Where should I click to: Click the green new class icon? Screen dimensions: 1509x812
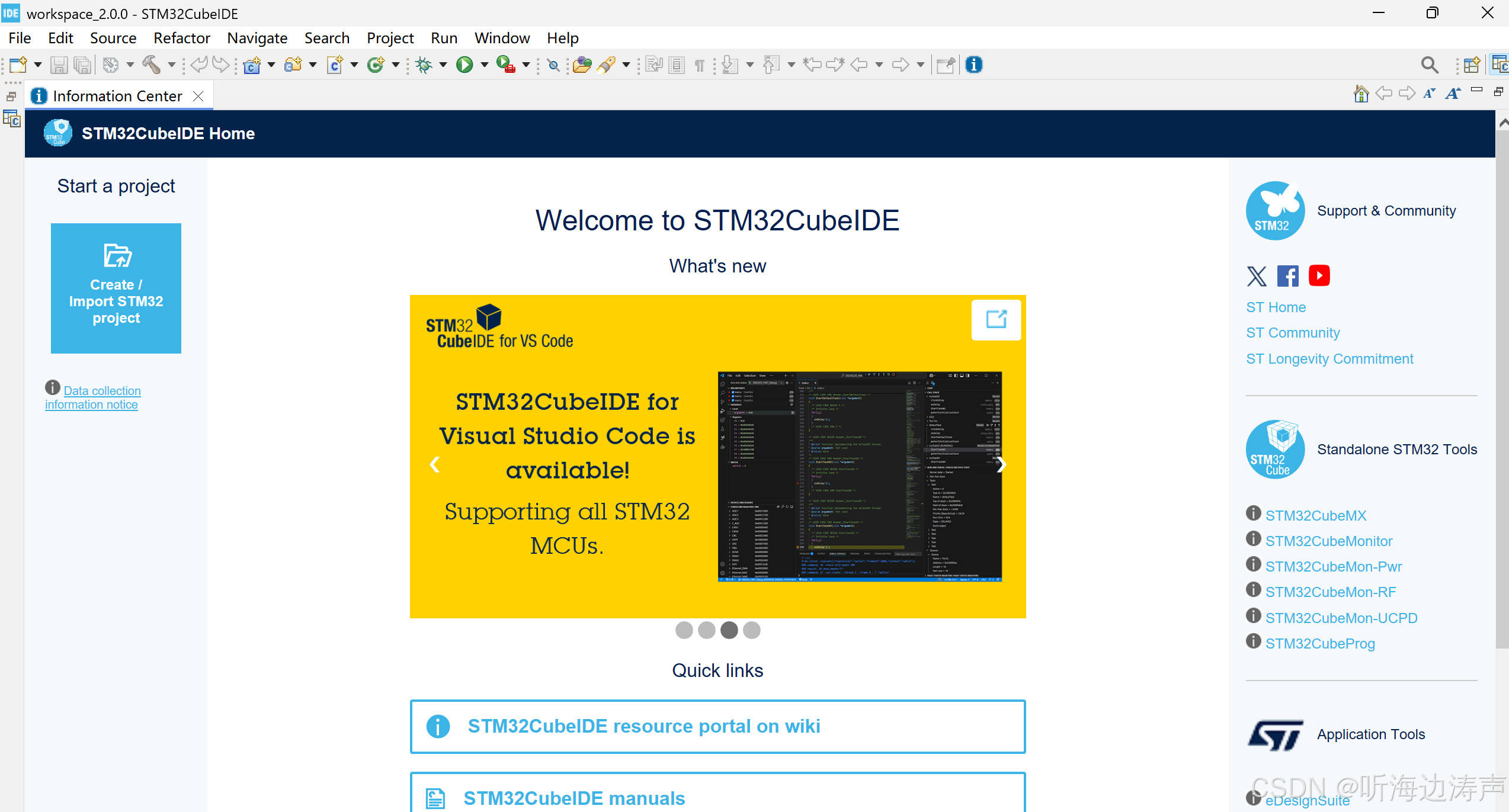tap(376, 65)
